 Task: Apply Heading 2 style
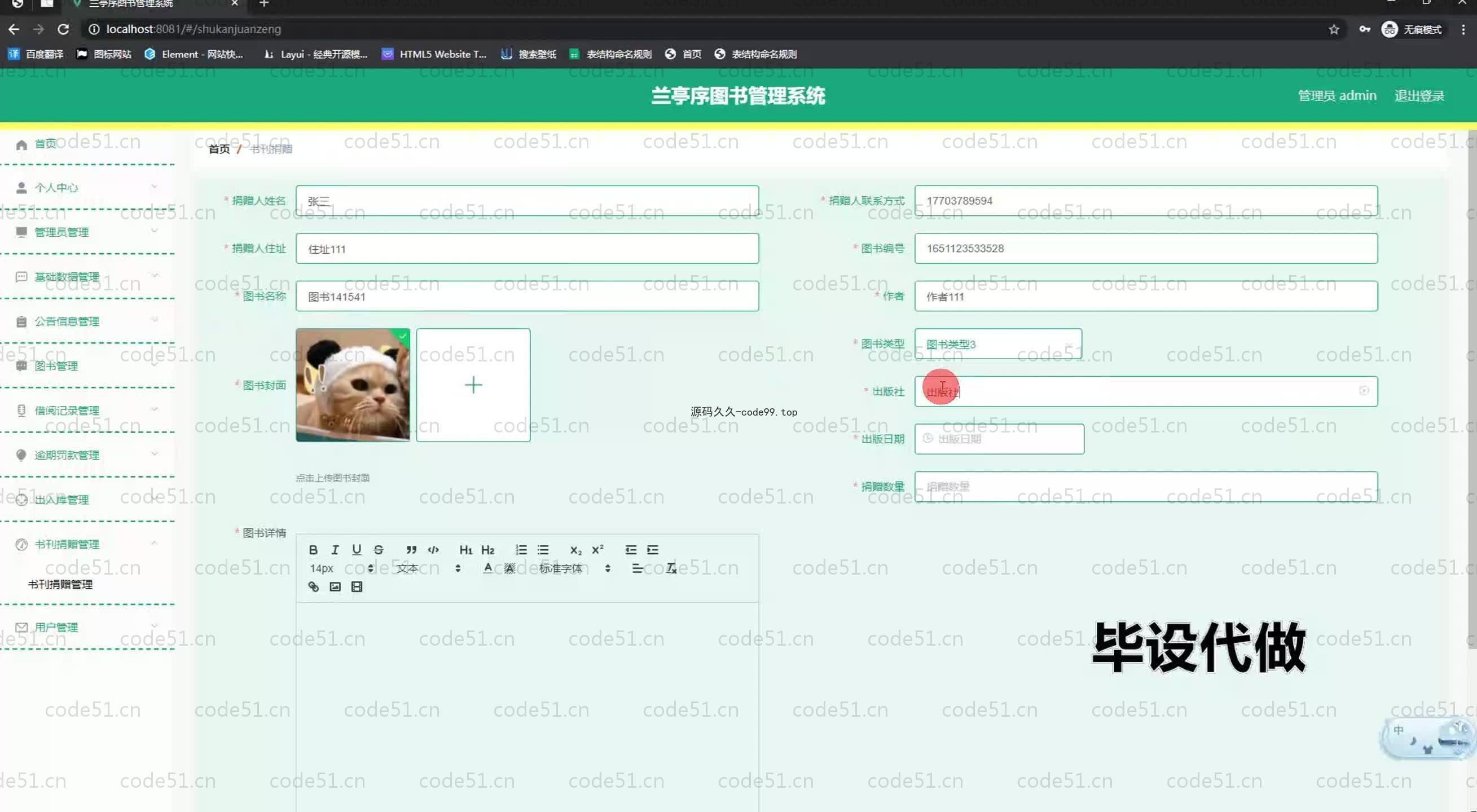click(488, 550)
